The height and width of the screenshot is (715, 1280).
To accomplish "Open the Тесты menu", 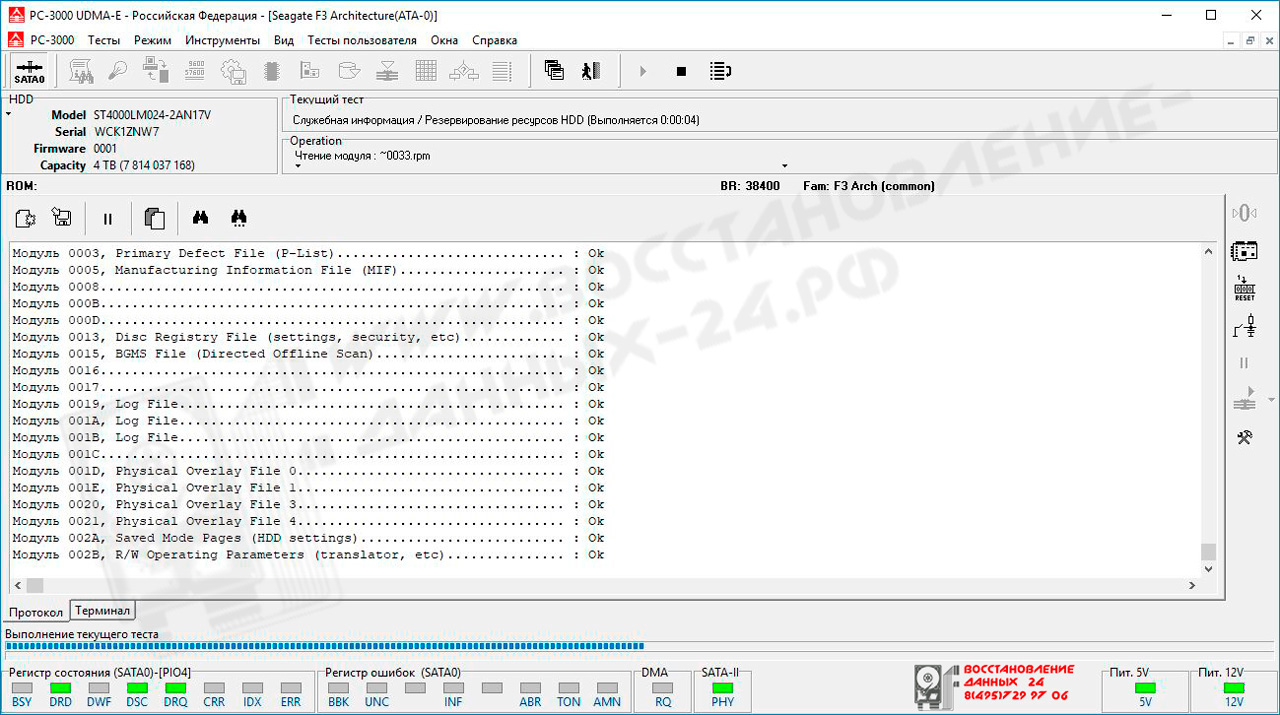I will 104,40.
